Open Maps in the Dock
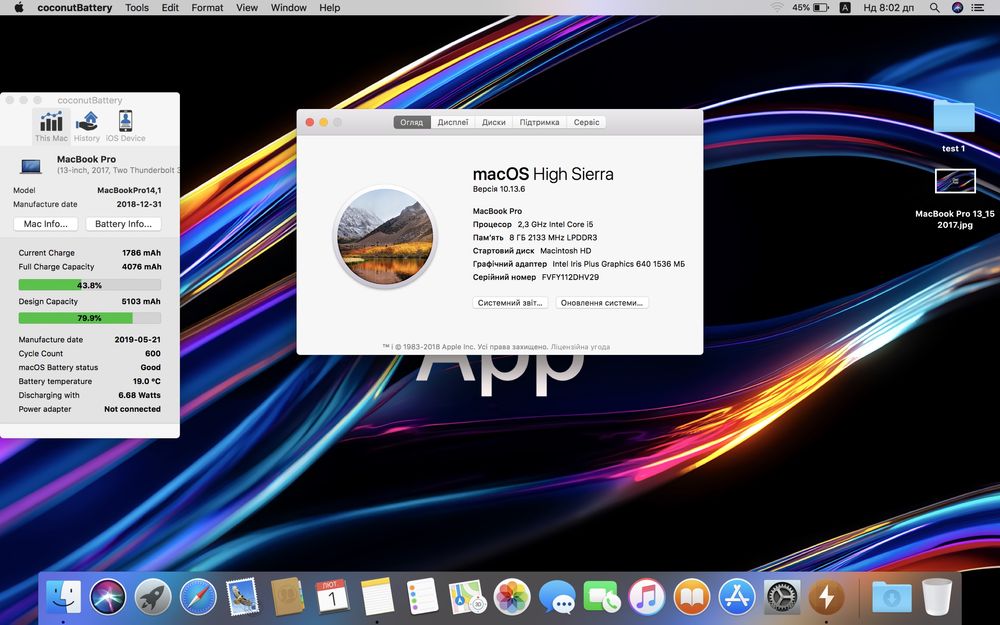Image resolution: width=1000 pixels, height=625 pixels. (x=467, y=598)
